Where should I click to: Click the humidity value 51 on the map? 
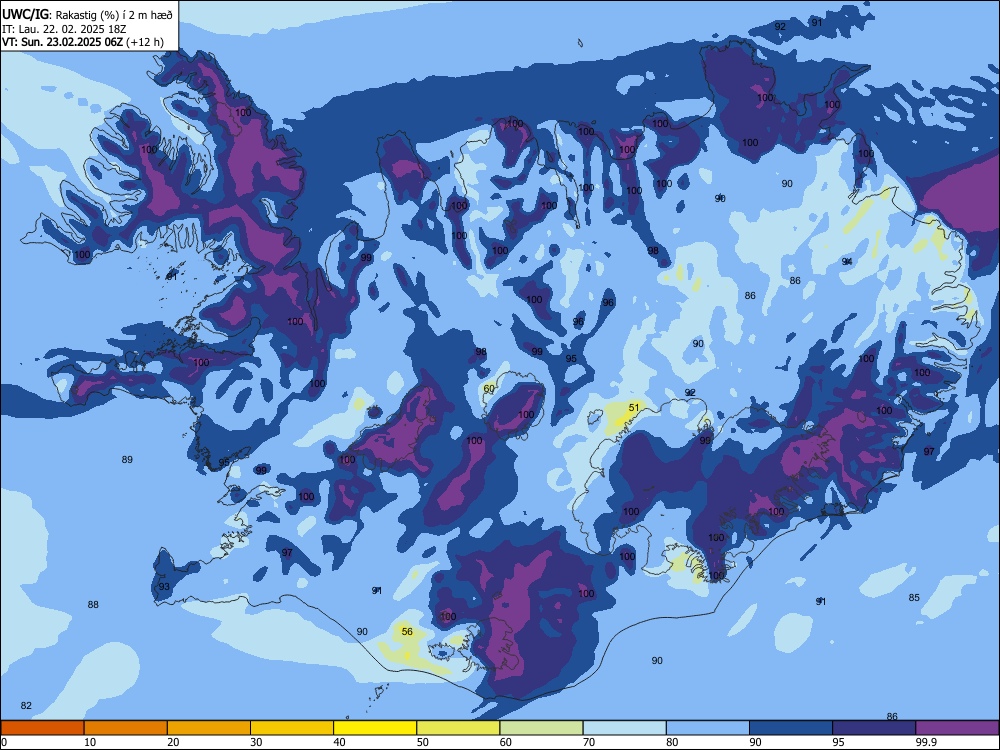click(x=634, y=407)
